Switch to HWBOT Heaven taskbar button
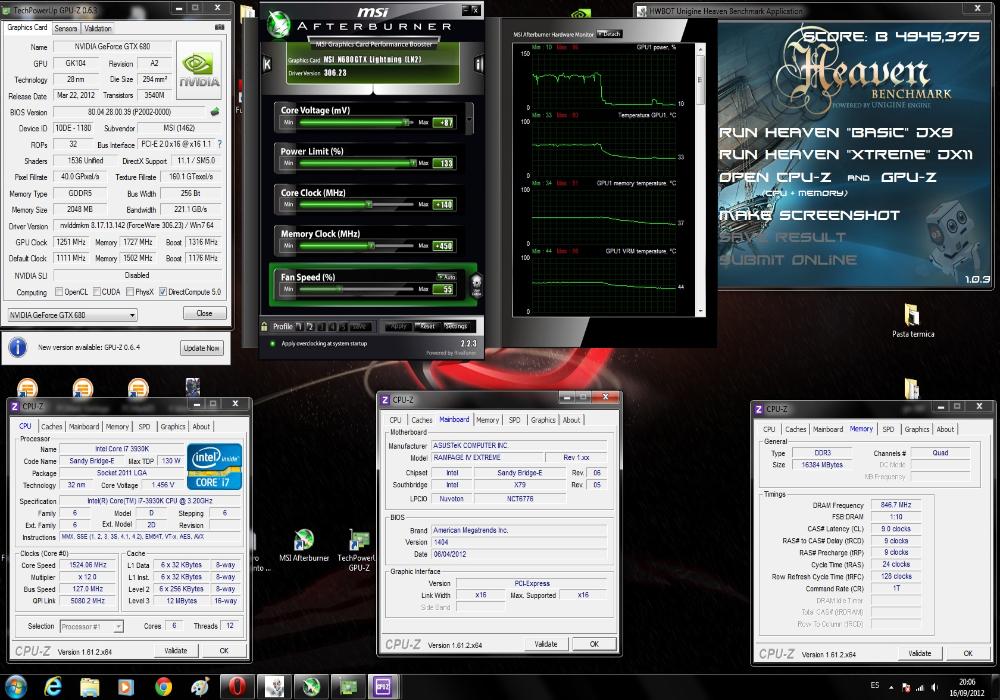 tap(274, 687)
